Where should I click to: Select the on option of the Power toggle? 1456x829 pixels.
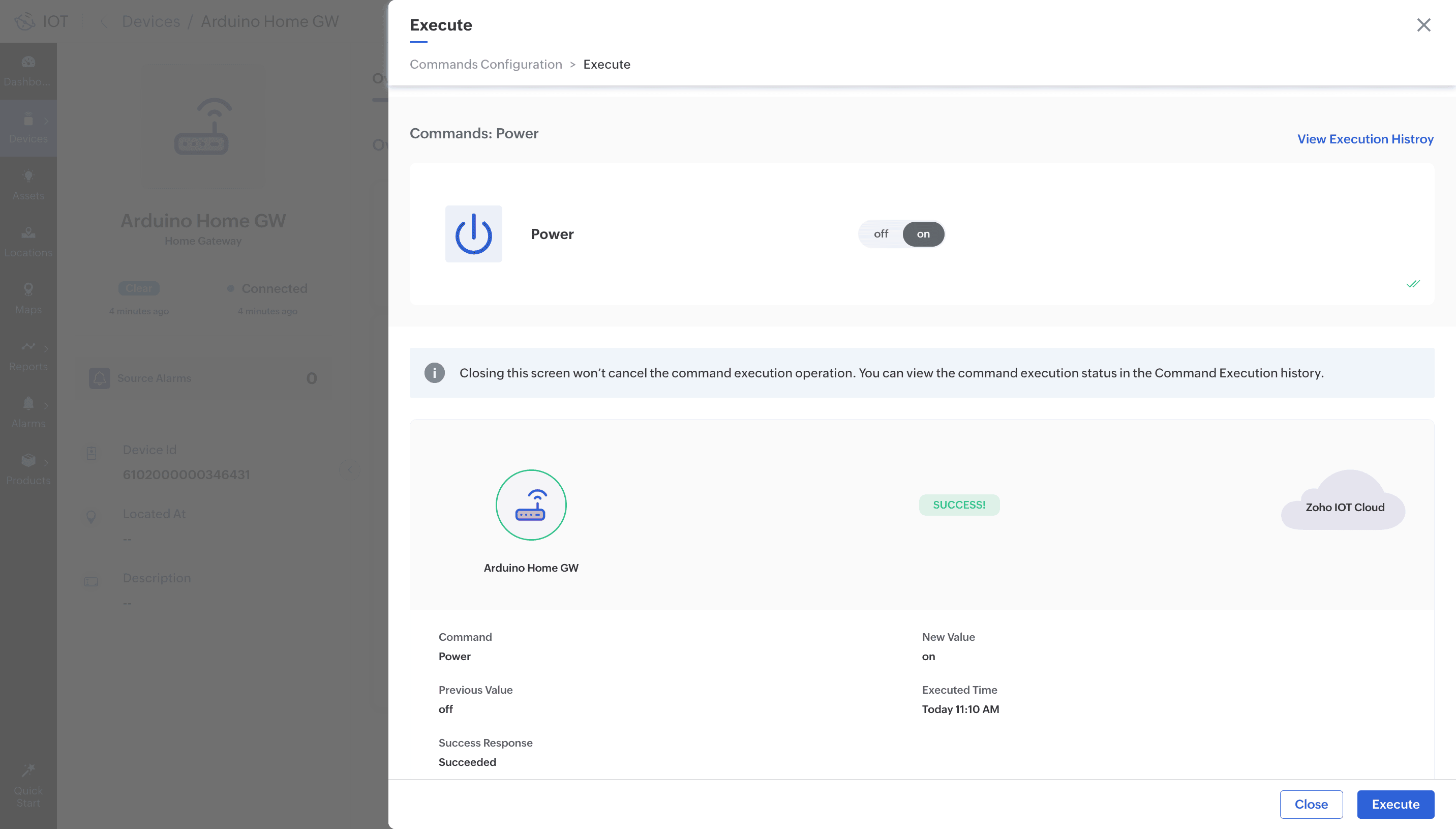(923, 234)
